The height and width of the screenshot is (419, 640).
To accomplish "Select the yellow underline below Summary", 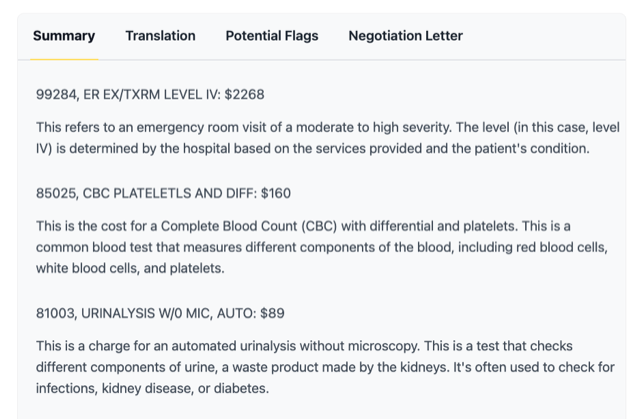I will coord(64,60).
